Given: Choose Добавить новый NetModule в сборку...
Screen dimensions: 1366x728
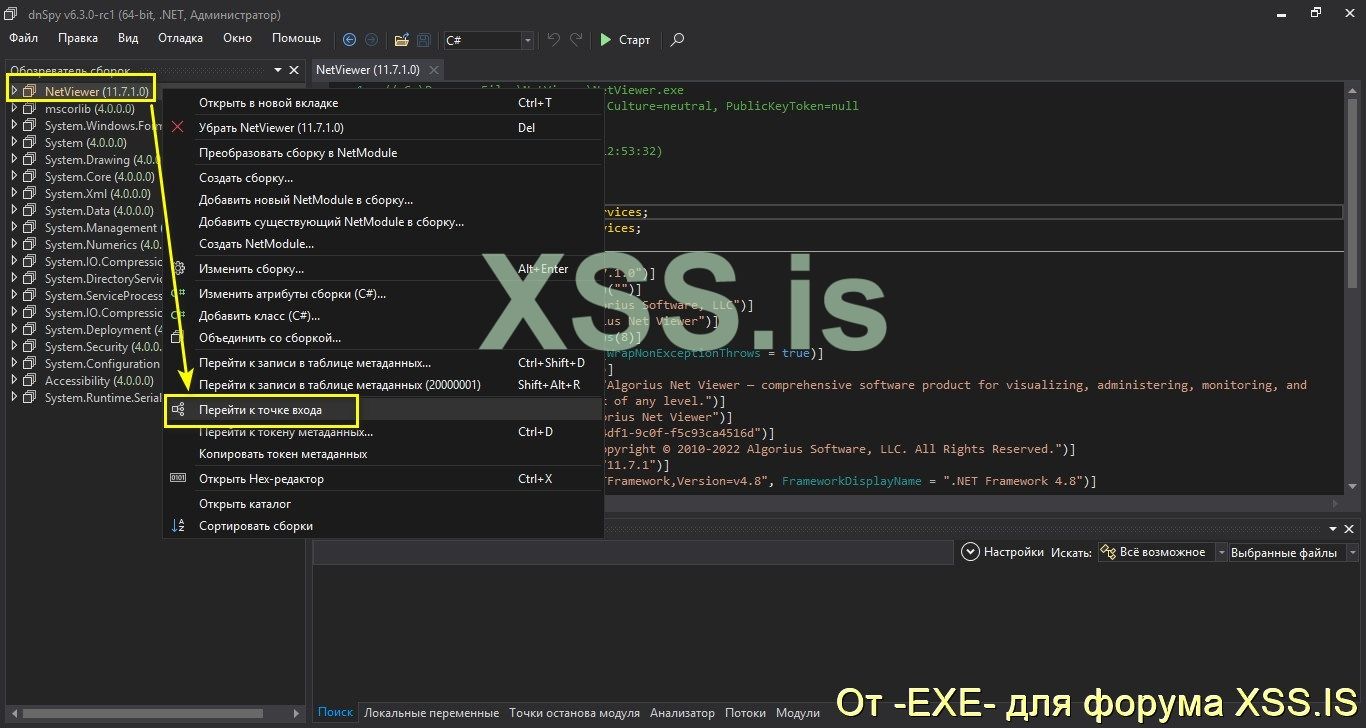Looking at the screenshot, I should (x=383, y=200).
